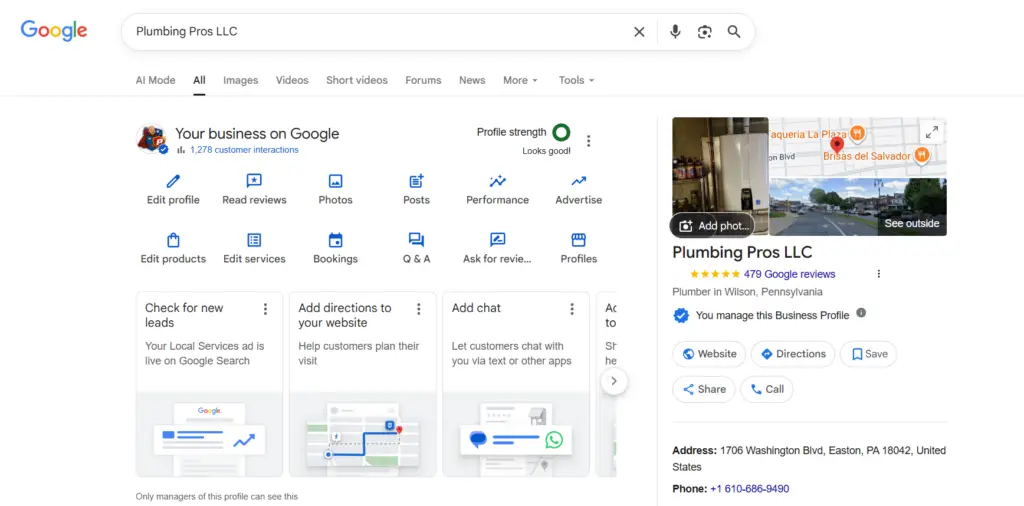The height and width of the screenshot is (506, 1024).
Task: Open Performance sparkline icon
Action: coord(497,181)
